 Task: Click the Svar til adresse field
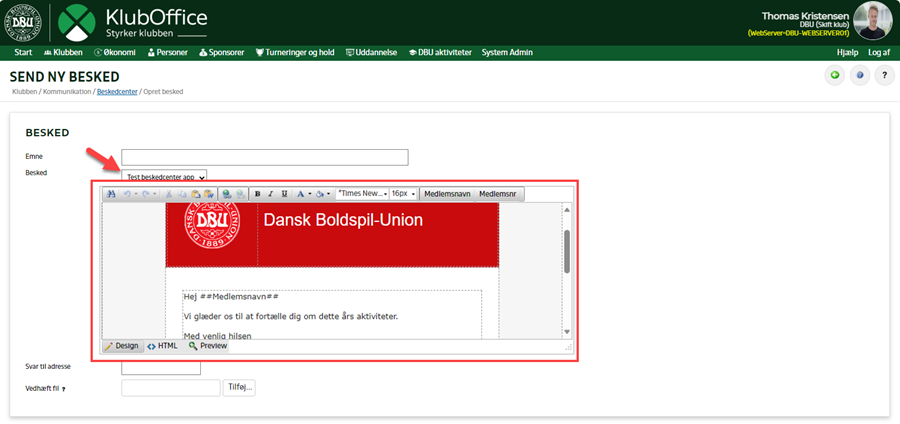[x=161, y=368]
